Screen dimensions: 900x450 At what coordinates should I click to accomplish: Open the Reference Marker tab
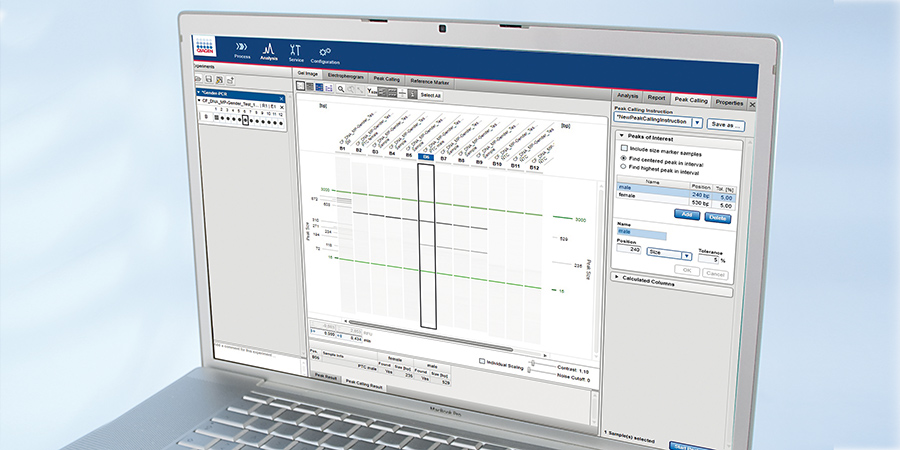tap(429, 82)
